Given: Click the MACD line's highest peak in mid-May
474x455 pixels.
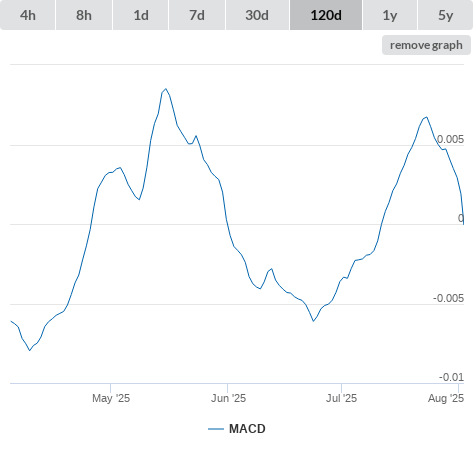Looking at the screenshot, I should point(166,89).
